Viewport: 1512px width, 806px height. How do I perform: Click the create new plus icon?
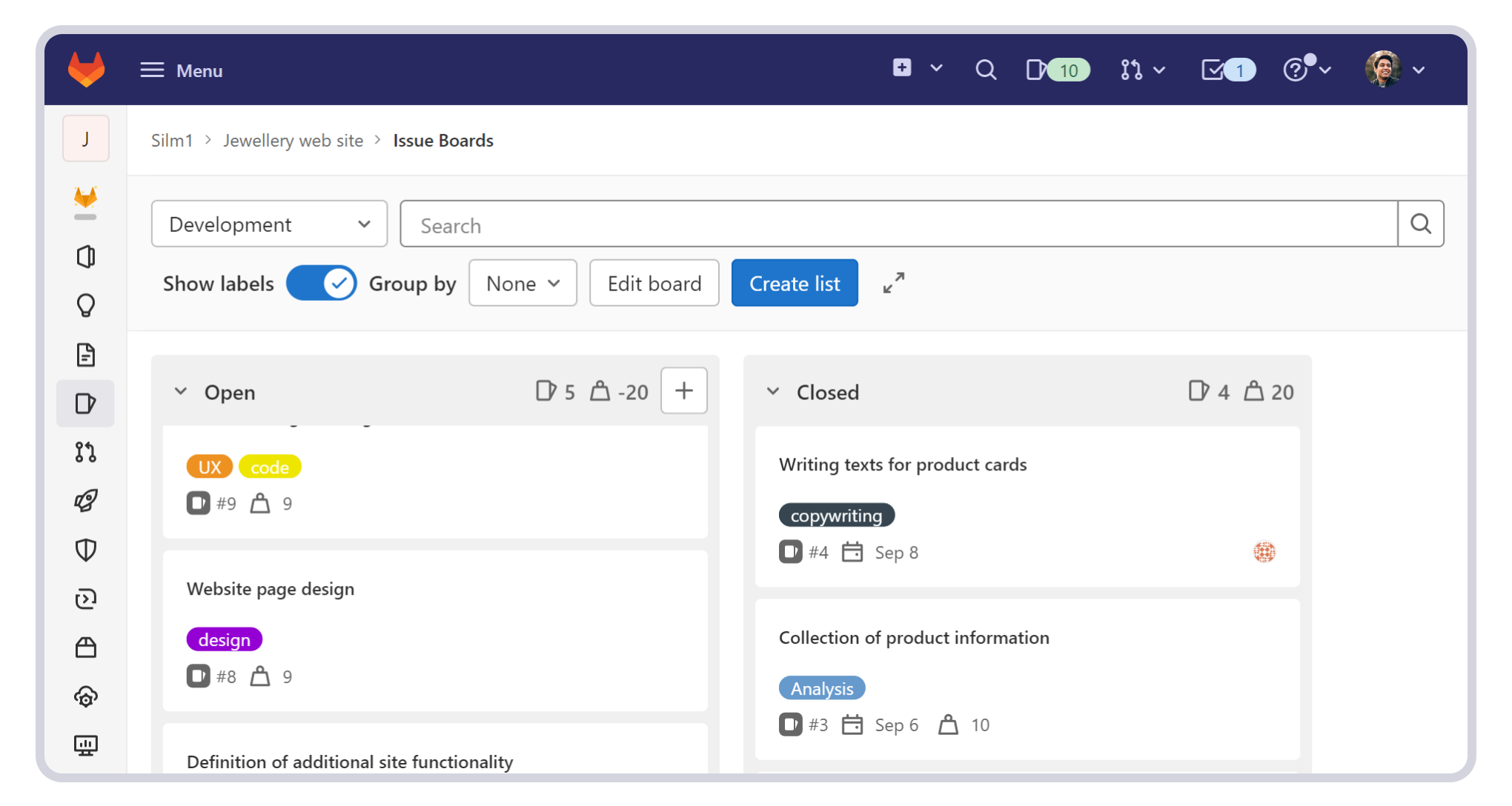point(901,68)
